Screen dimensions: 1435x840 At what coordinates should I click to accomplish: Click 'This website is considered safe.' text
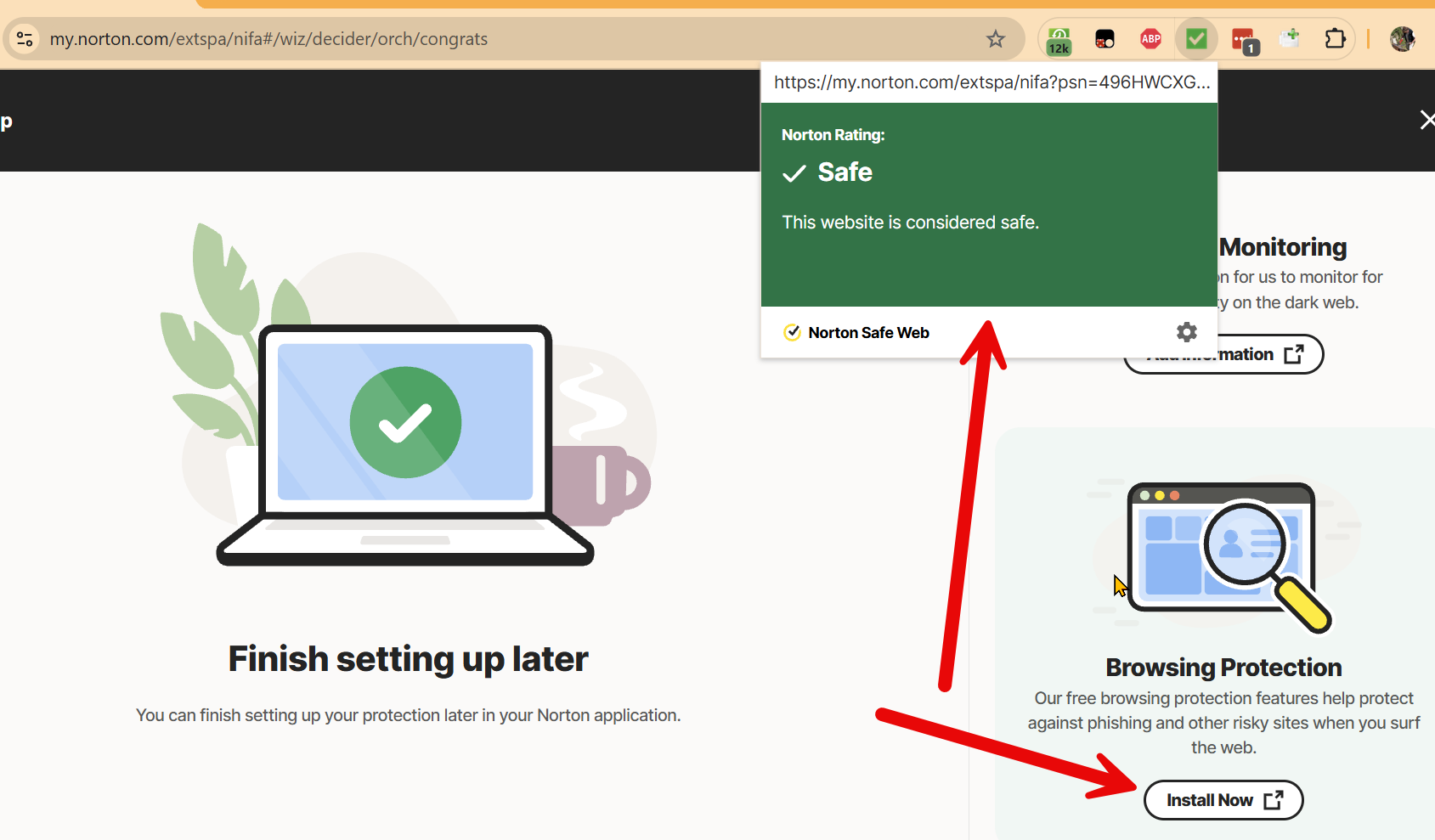pos(911,223)
